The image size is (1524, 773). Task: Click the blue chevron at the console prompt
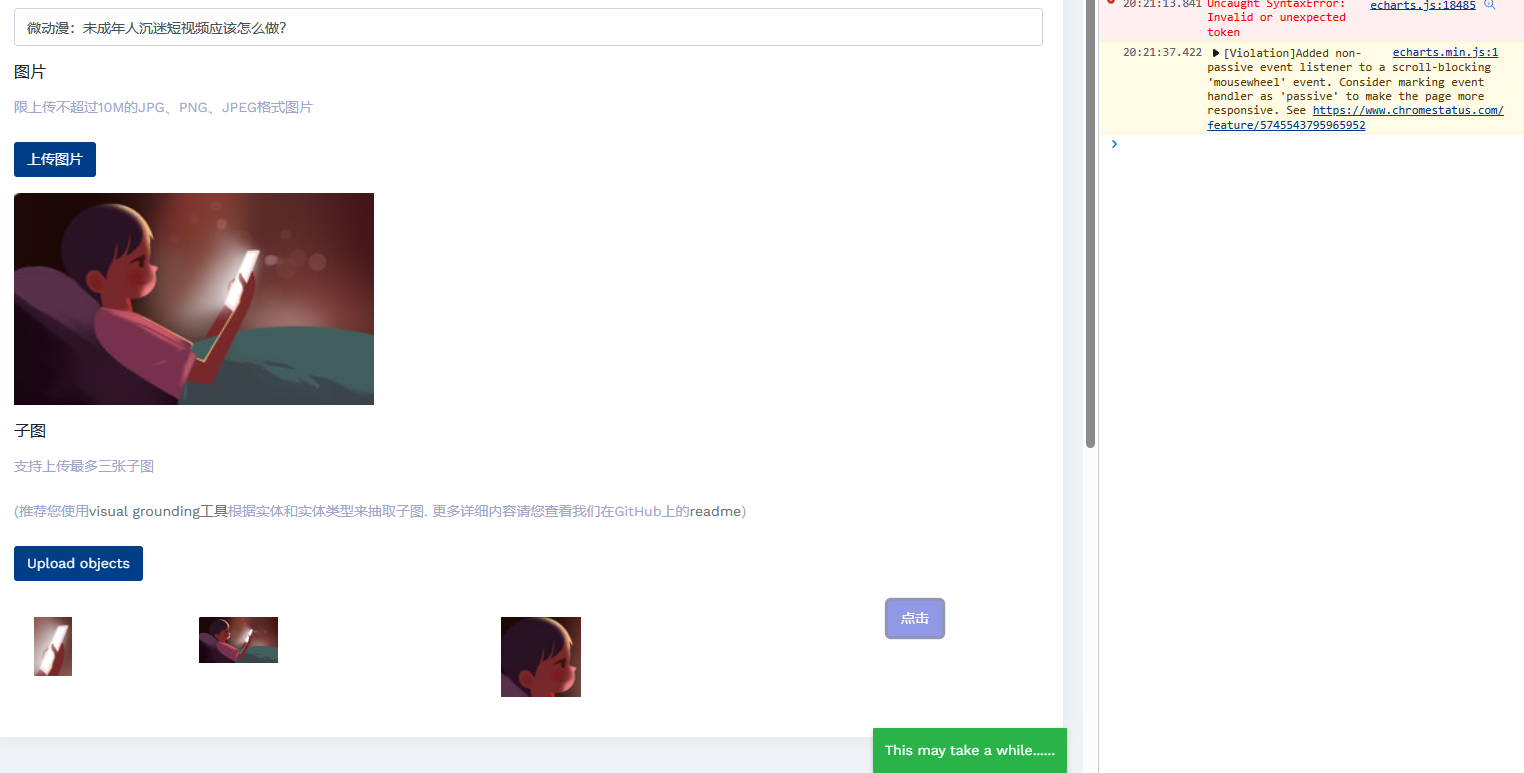click(x=1114, y=143)
